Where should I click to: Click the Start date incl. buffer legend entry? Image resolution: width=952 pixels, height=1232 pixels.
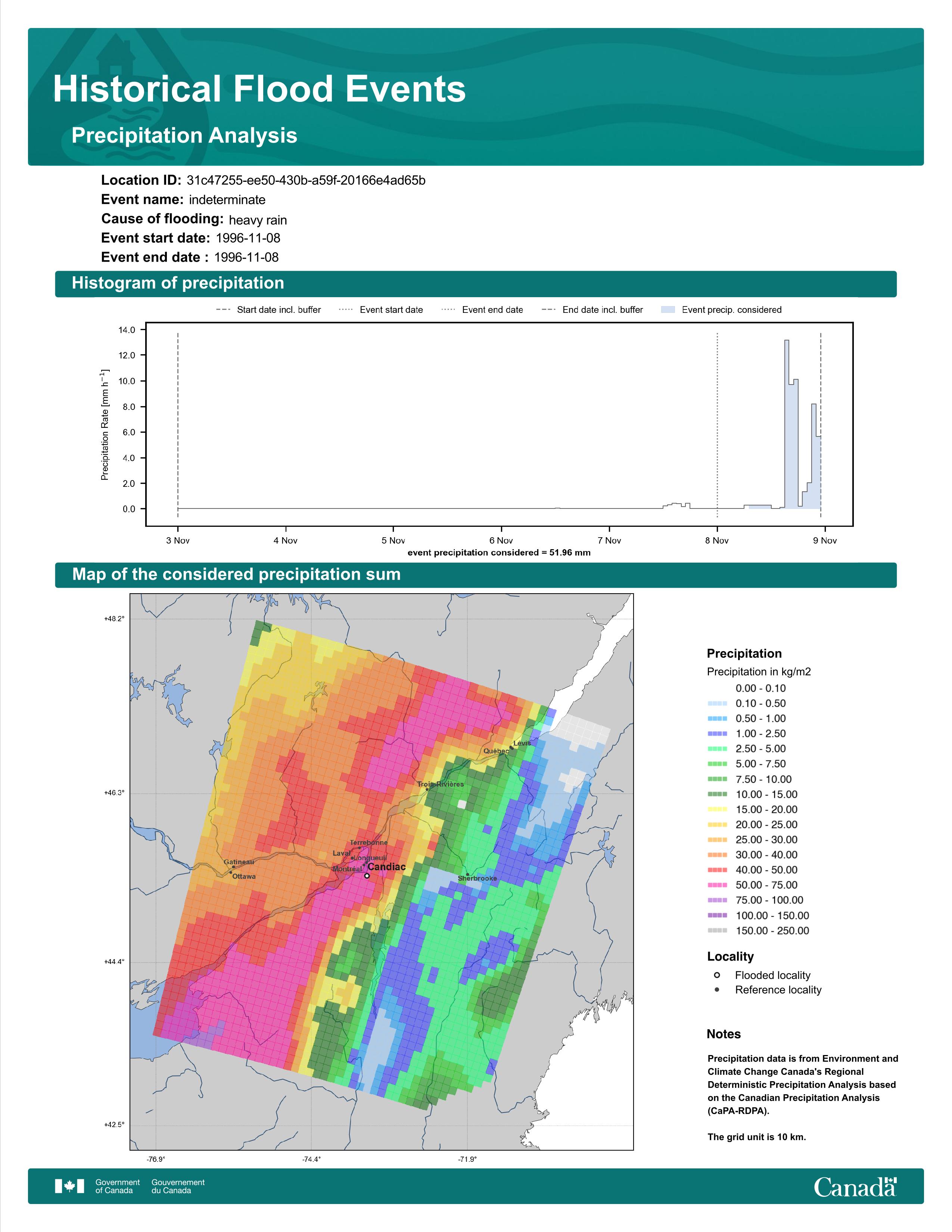point(268,310)
